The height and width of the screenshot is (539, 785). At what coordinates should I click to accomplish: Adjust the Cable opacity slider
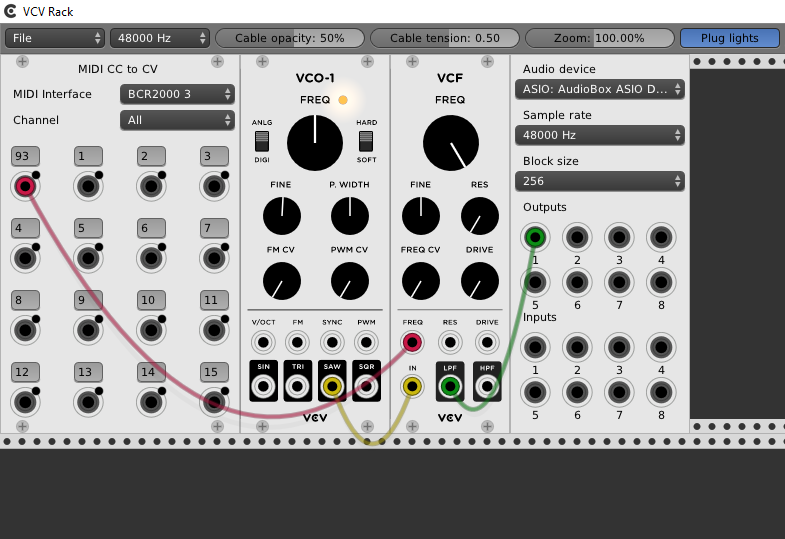289,38
